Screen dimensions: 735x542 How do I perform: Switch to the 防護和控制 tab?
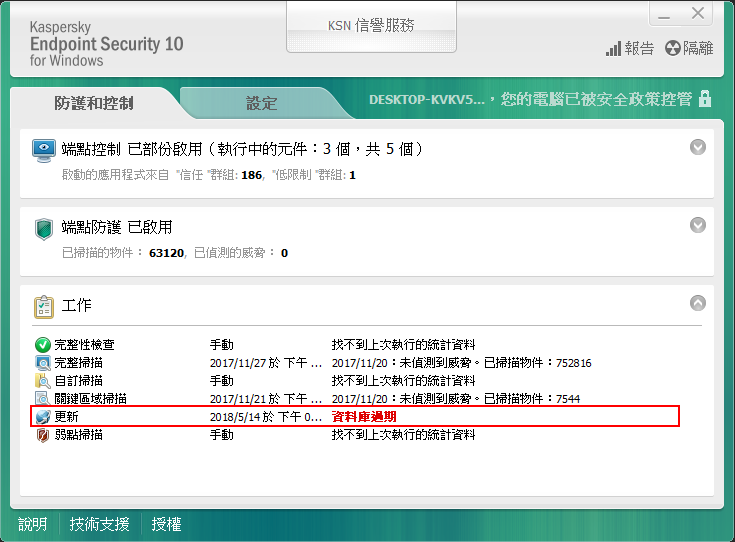coord(94,103)
